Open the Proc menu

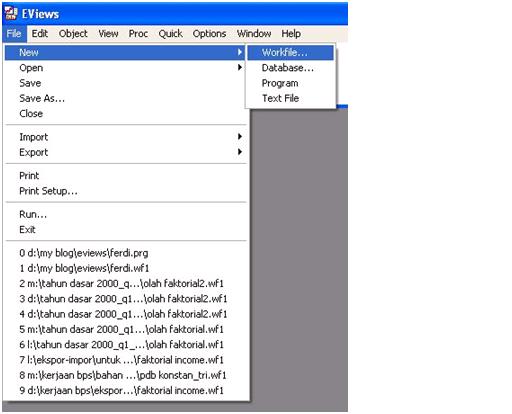click(138, 34)
